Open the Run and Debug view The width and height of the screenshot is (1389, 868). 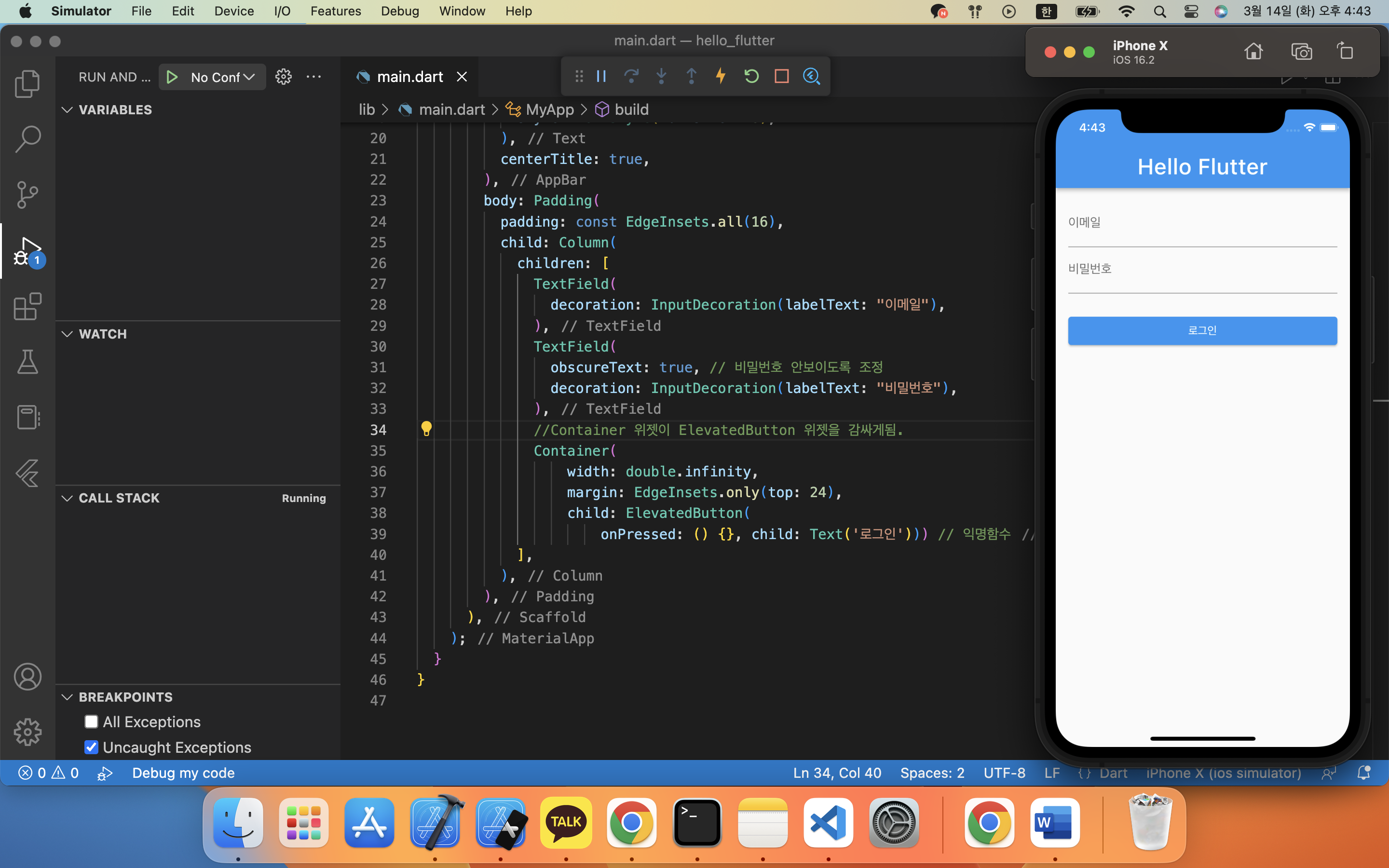click(27, 251)
